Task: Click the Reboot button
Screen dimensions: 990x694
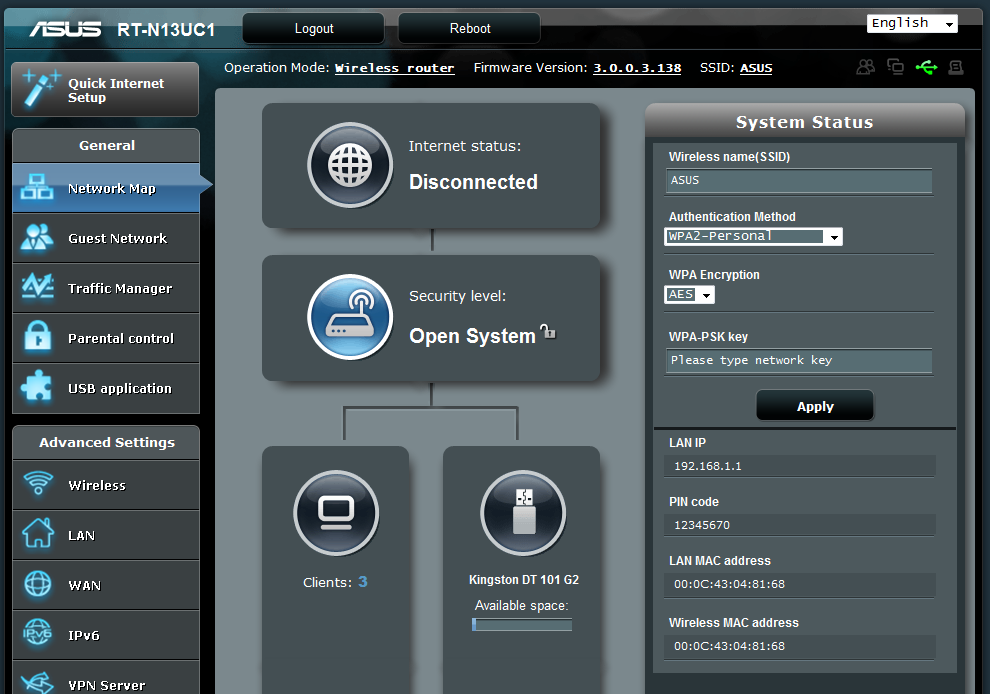Action: click(469, 28)
